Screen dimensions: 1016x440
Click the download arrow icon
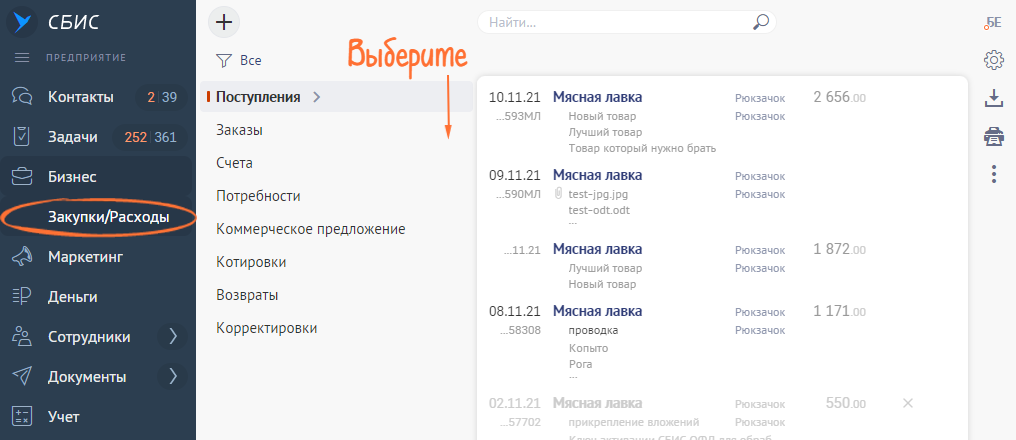point(993,98)
